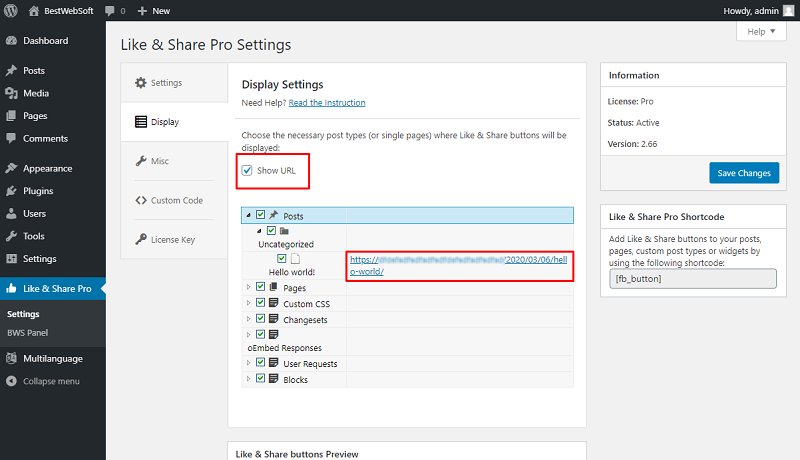
Task: Expand the Blocks tree node
Action: point(248,378)
